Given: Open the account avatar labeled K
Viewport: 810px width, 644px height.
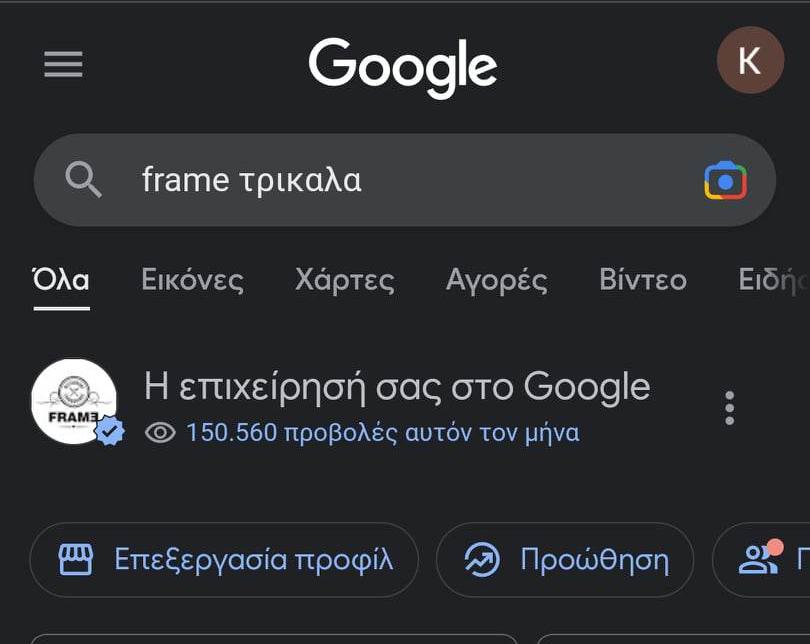Looking at the screenshot, I should point(750,61).
